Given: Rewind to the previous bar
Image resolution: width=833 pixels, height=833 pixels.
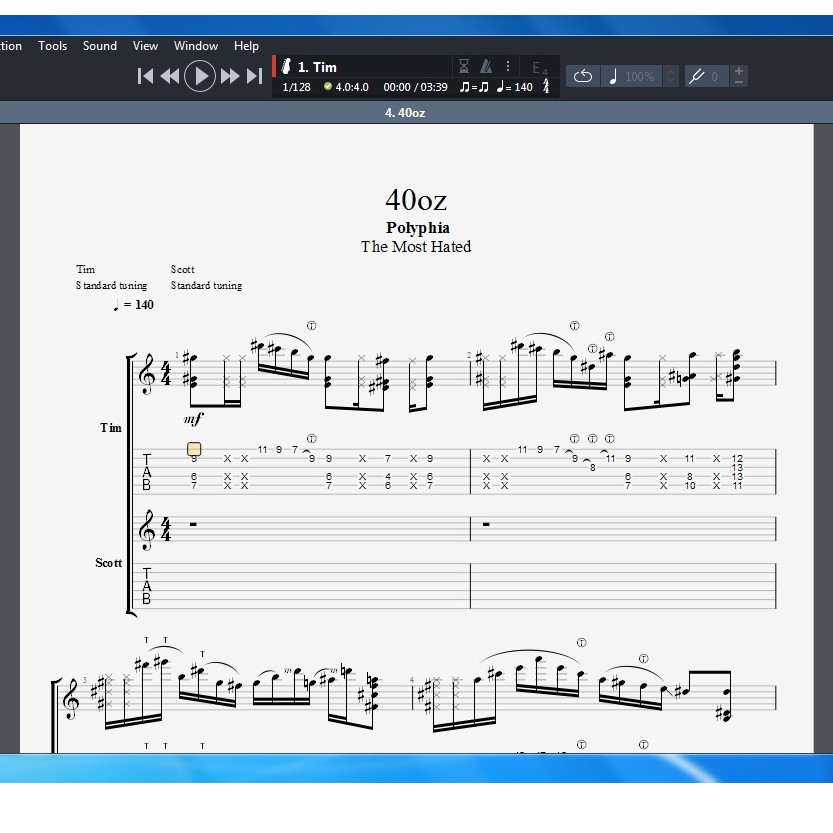Looking at the screenshot, I should coord(170,76).
